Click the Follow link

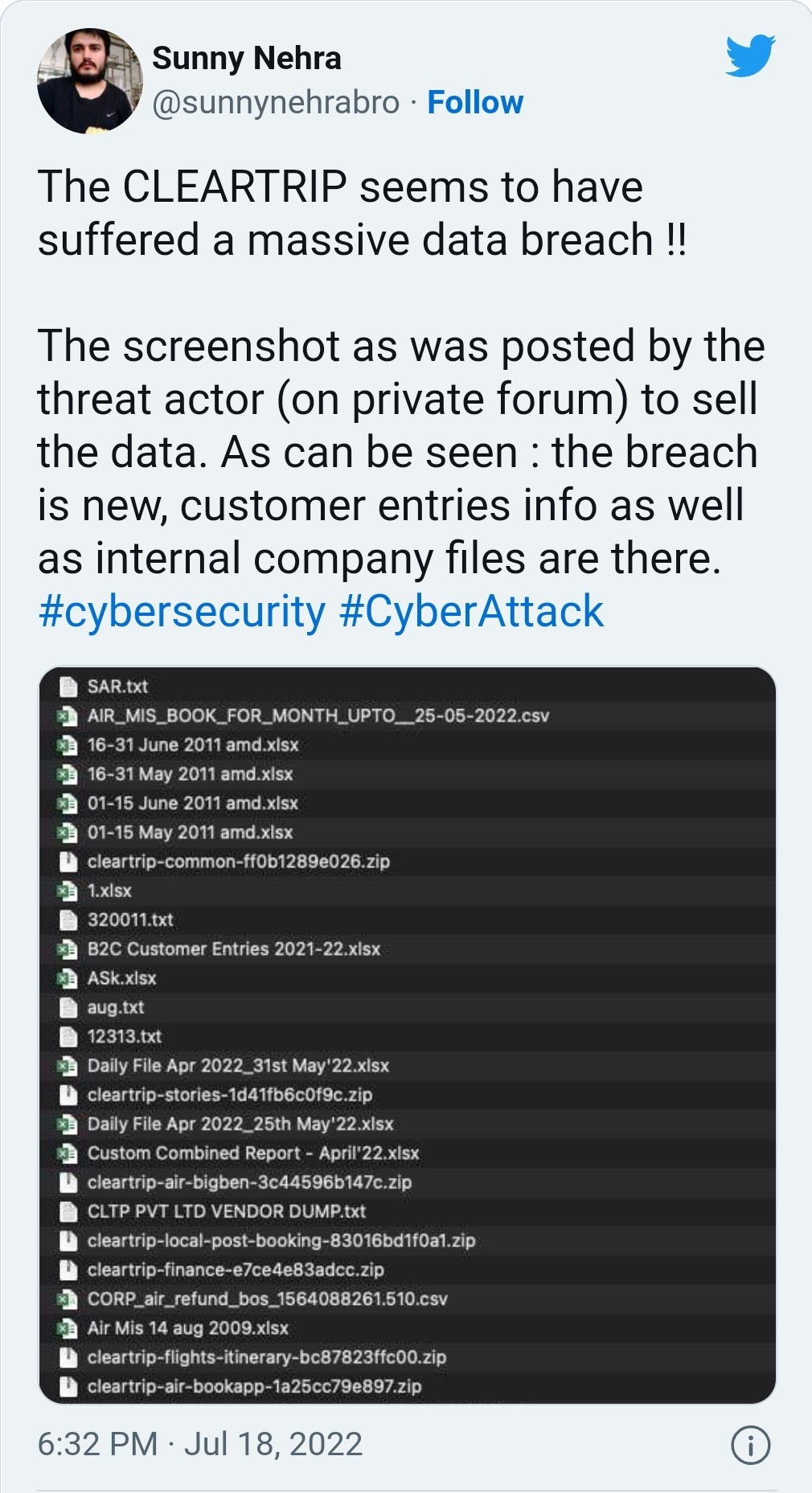[x=475, y=103]
